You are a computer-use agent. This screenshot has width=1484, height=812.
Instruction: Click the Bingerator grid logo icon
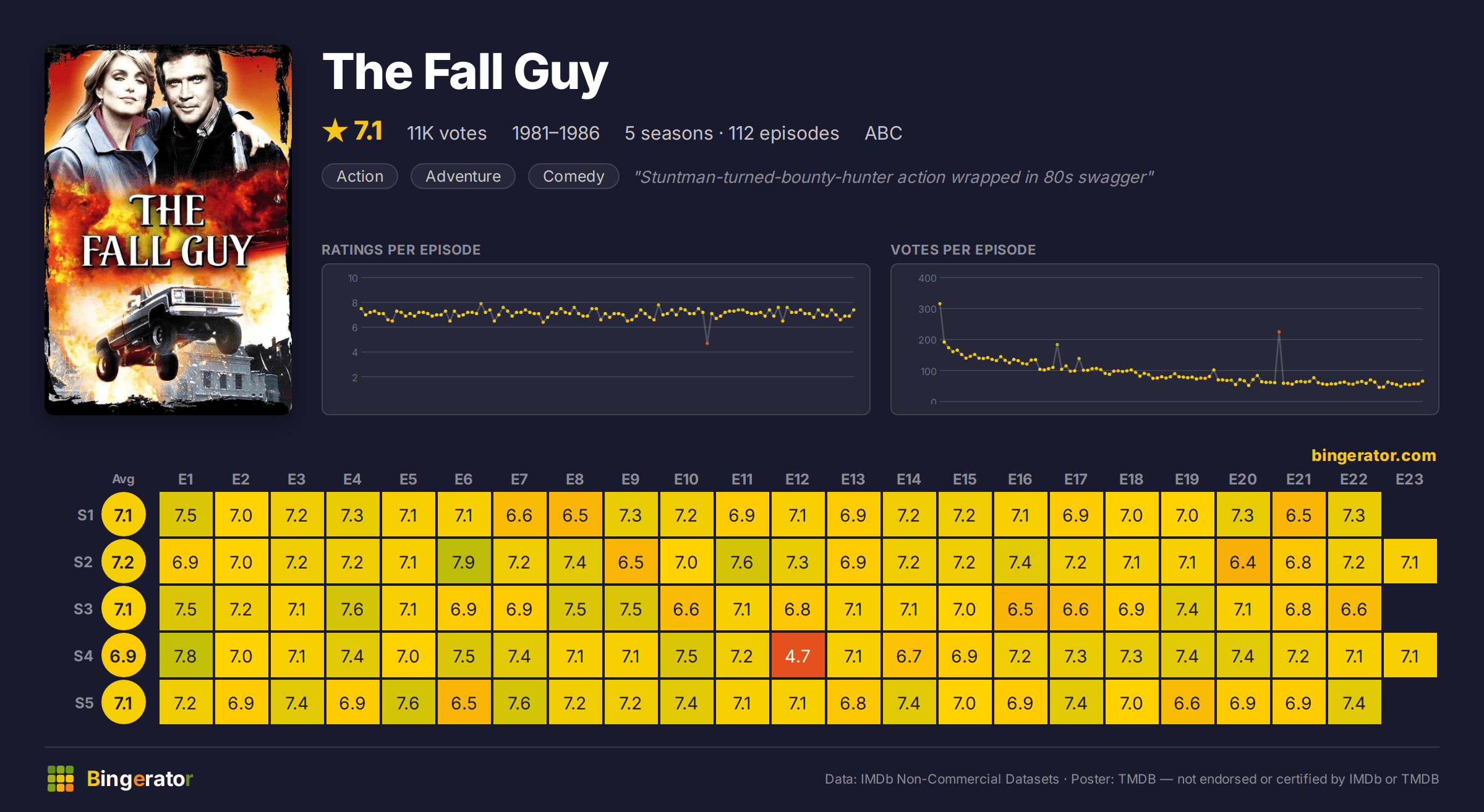[61, 779]
